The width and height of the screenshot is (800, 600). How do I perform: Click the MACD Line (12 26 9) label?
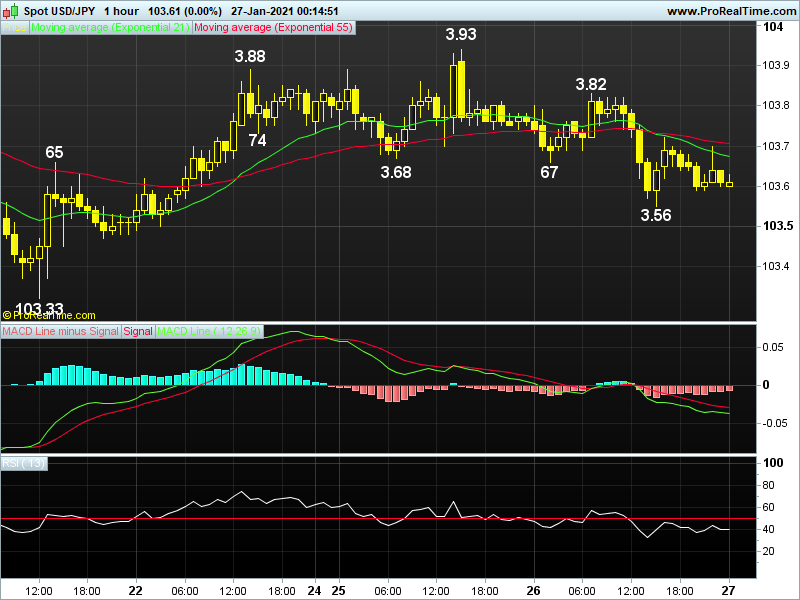[x=209, y=331]
